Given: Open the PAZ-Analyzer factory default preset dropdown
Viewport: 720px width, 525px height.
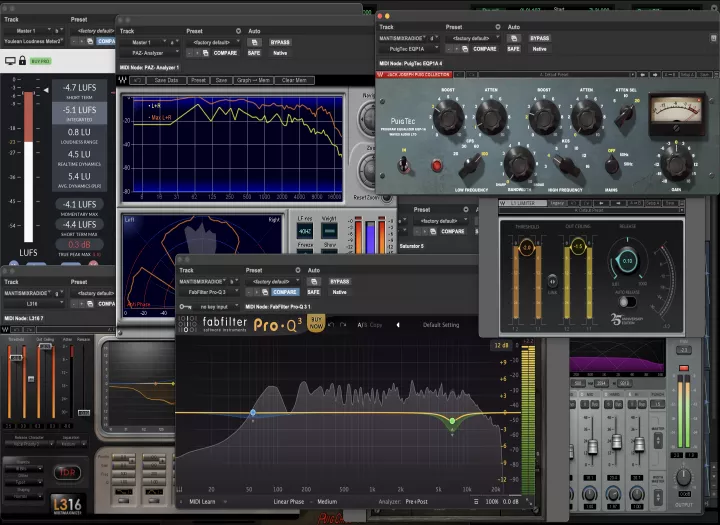Looking at the screenshot, I should pyautogui.click(x=213, y=42).
